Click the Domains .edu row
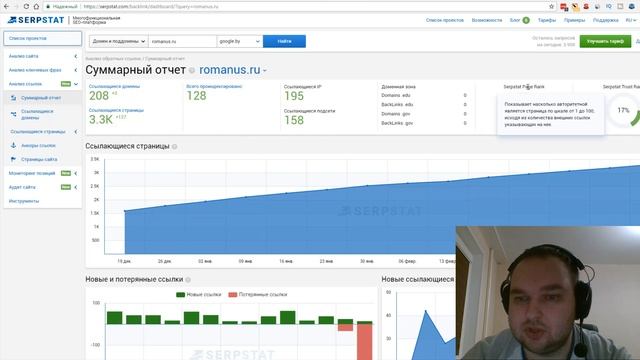This screenshot has width=640, height=360. pyautogui.click(x=424, y=96)
